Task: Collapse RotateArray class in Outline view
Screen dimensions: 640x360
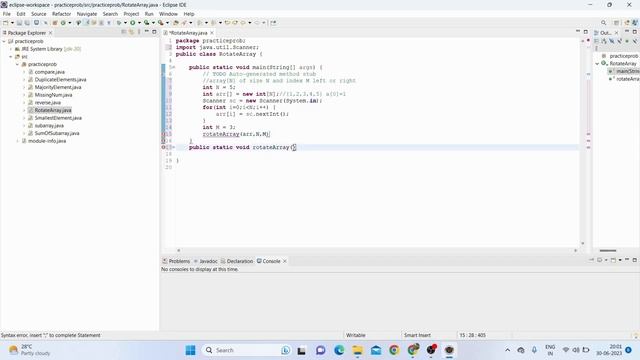Action: [598, 64]
